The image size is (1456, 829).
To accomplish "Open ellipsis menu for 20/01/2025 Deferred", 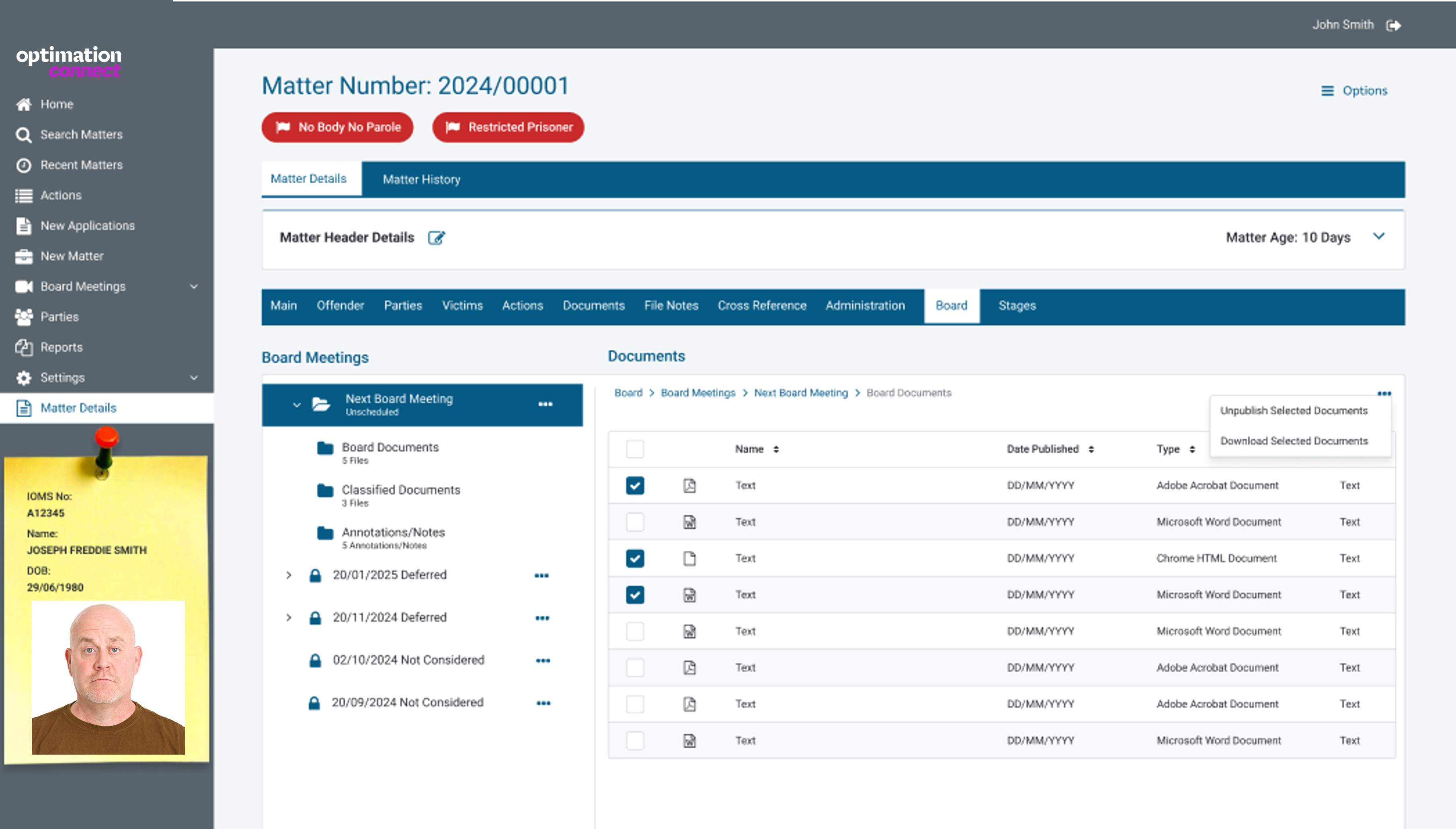I will click(541, 576).
